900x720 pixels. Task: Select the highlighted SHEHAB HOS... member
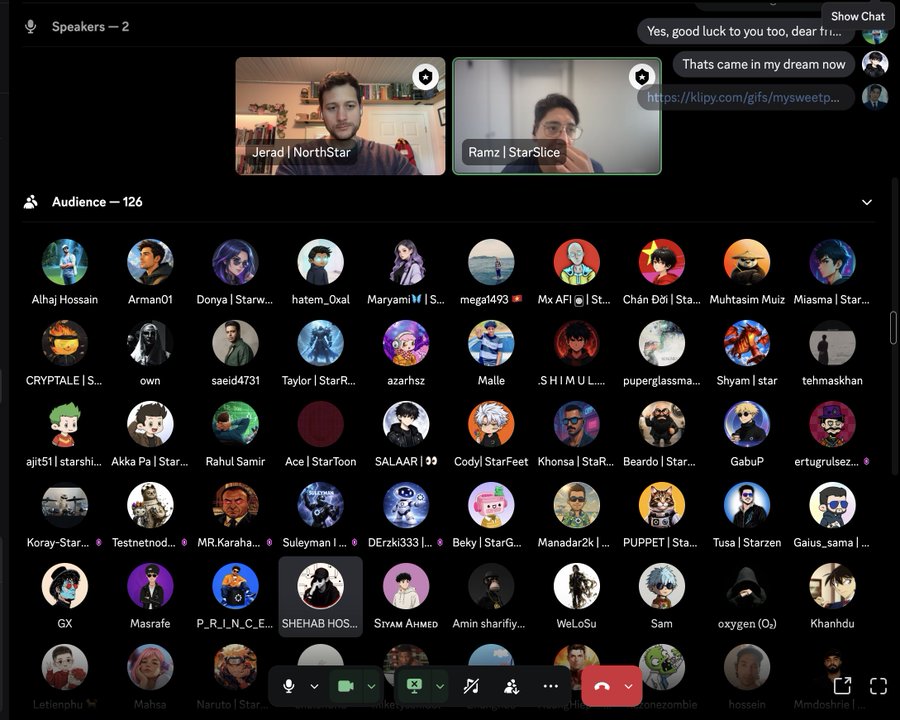[x=321, y=597]
